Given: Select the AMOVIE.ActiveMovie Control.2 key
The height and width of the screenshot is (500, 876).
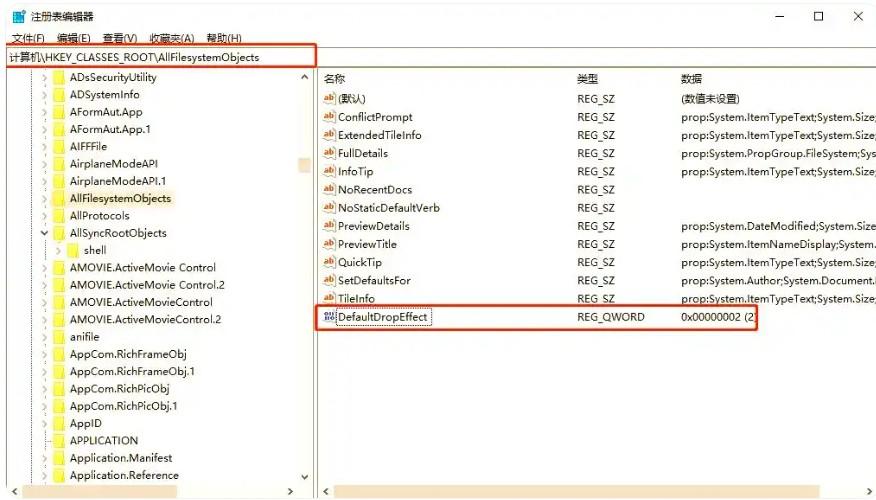Looking at the screenshot, I should (x=147, y=285).
